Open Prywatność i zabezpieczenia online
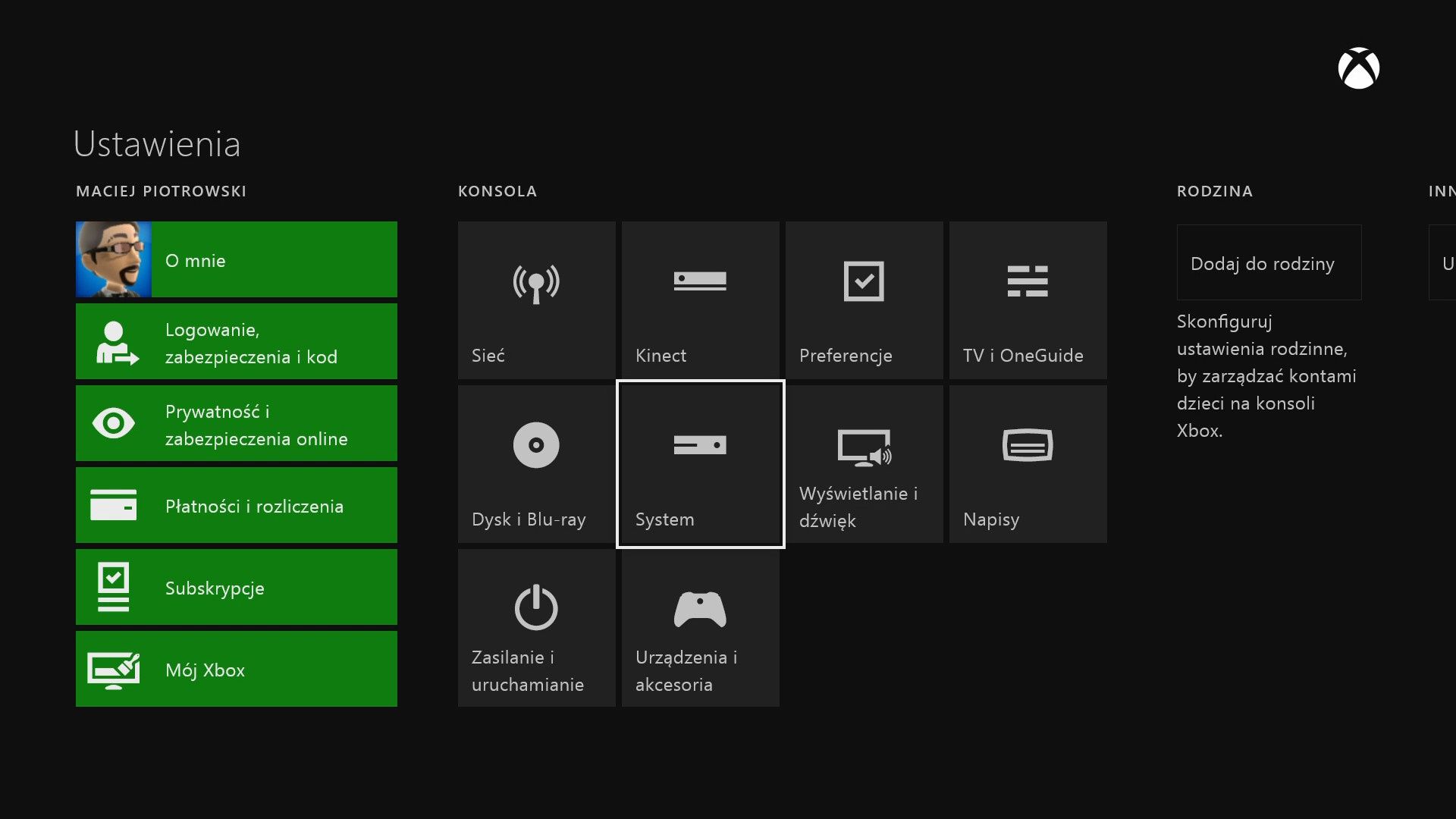Screen dimensions: 1456x819 237,423
